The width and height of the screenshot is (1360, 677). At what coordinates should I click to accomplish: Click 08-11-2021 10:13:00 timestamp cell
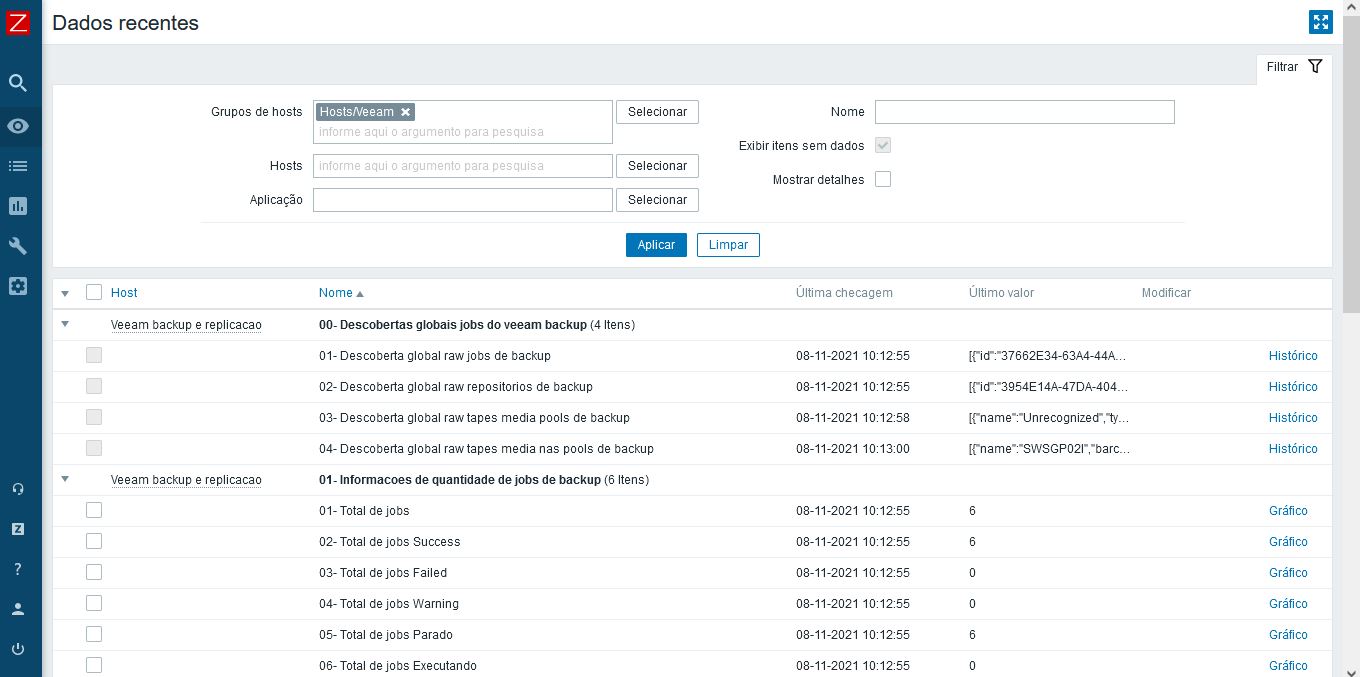(x=853, y=449)
